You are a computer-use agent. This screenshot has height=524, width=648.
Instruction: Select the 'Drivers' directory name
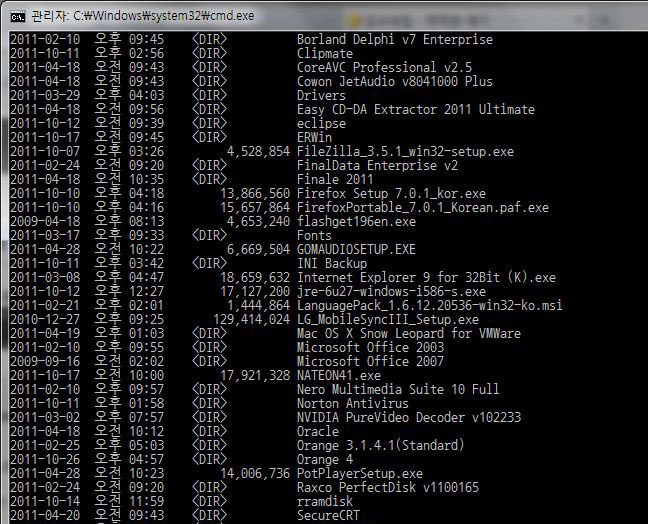(x=321, y=95)
